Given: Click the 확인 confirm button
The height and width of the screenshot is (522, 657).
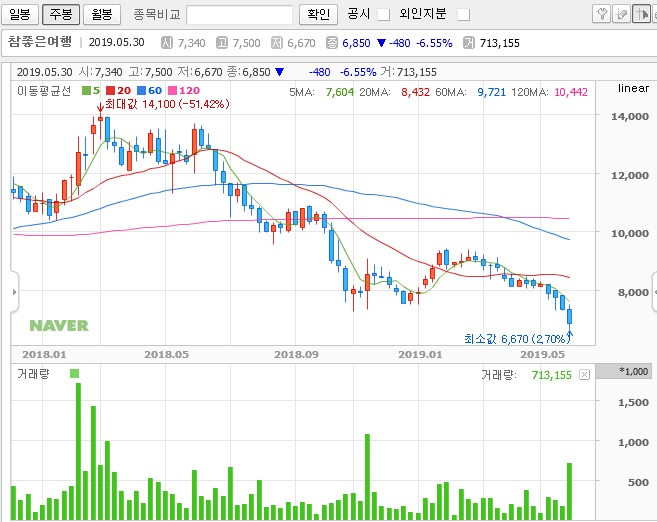Looking at the screenshot, I should click(x=318, y=15).
